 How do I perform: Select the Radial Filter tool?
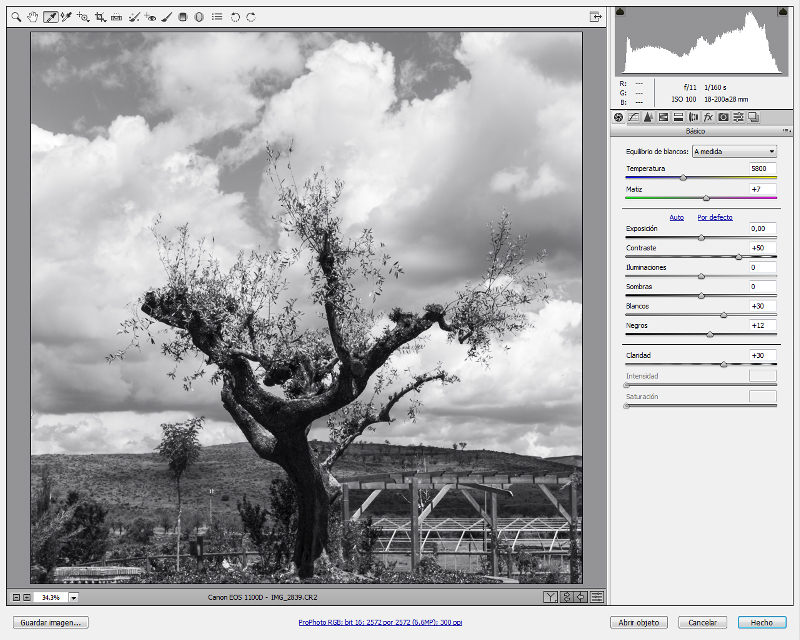coord(199,17)
